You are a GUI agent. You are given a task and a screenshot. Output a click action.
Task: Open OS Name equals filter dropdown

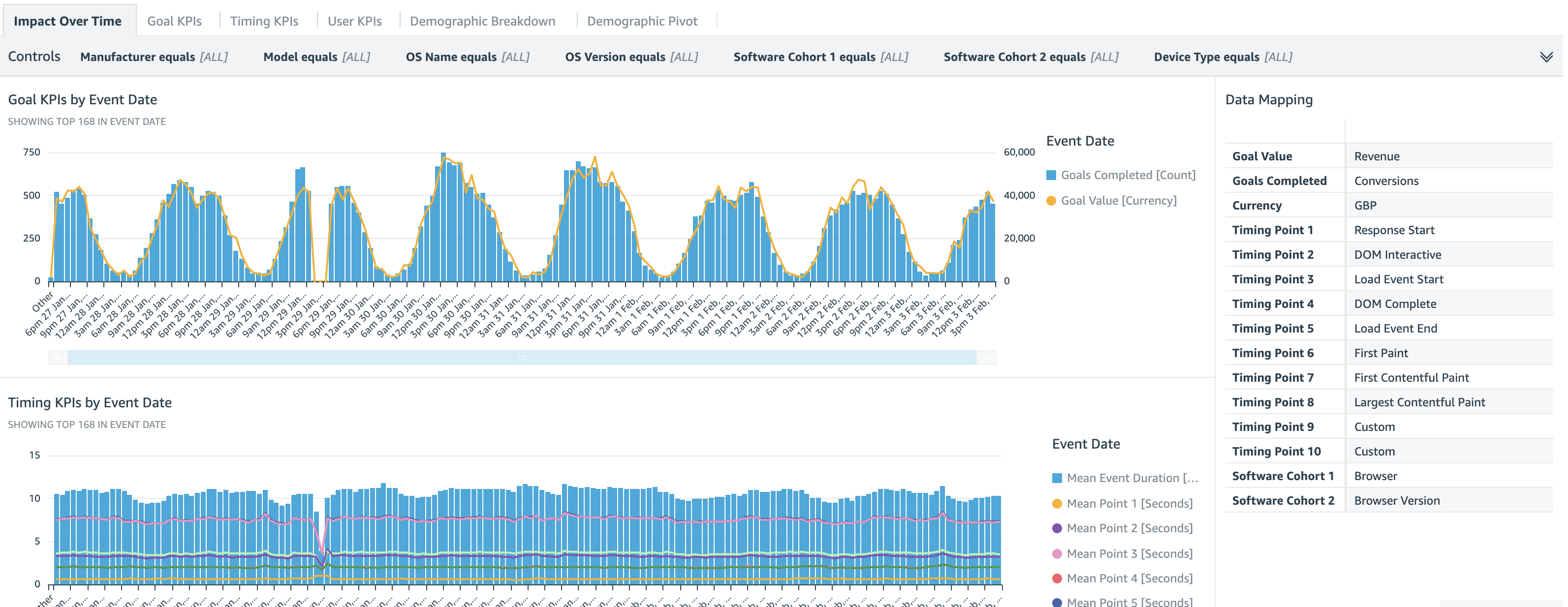(467, 57)
